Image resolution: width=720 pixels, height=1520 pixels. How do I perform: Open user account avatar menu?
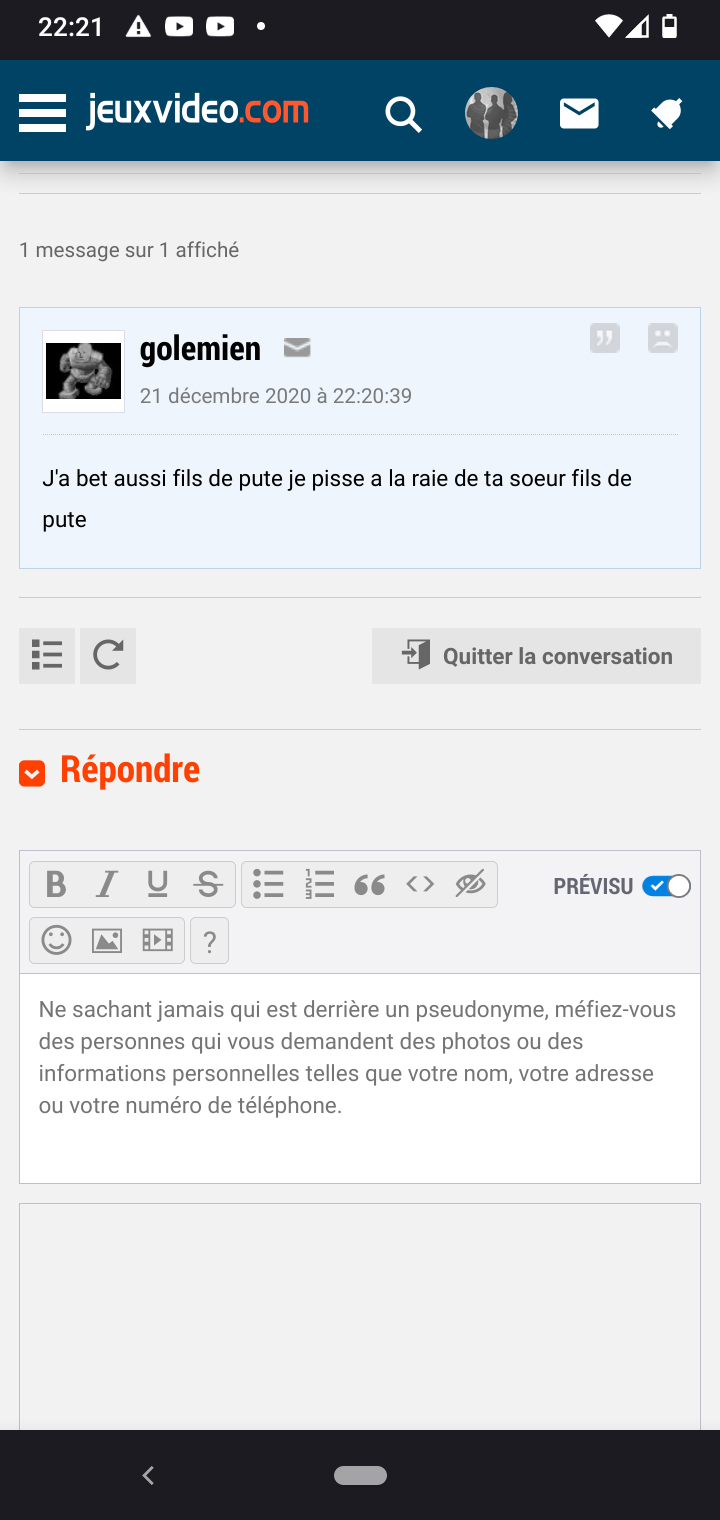[x=491, y=113]
